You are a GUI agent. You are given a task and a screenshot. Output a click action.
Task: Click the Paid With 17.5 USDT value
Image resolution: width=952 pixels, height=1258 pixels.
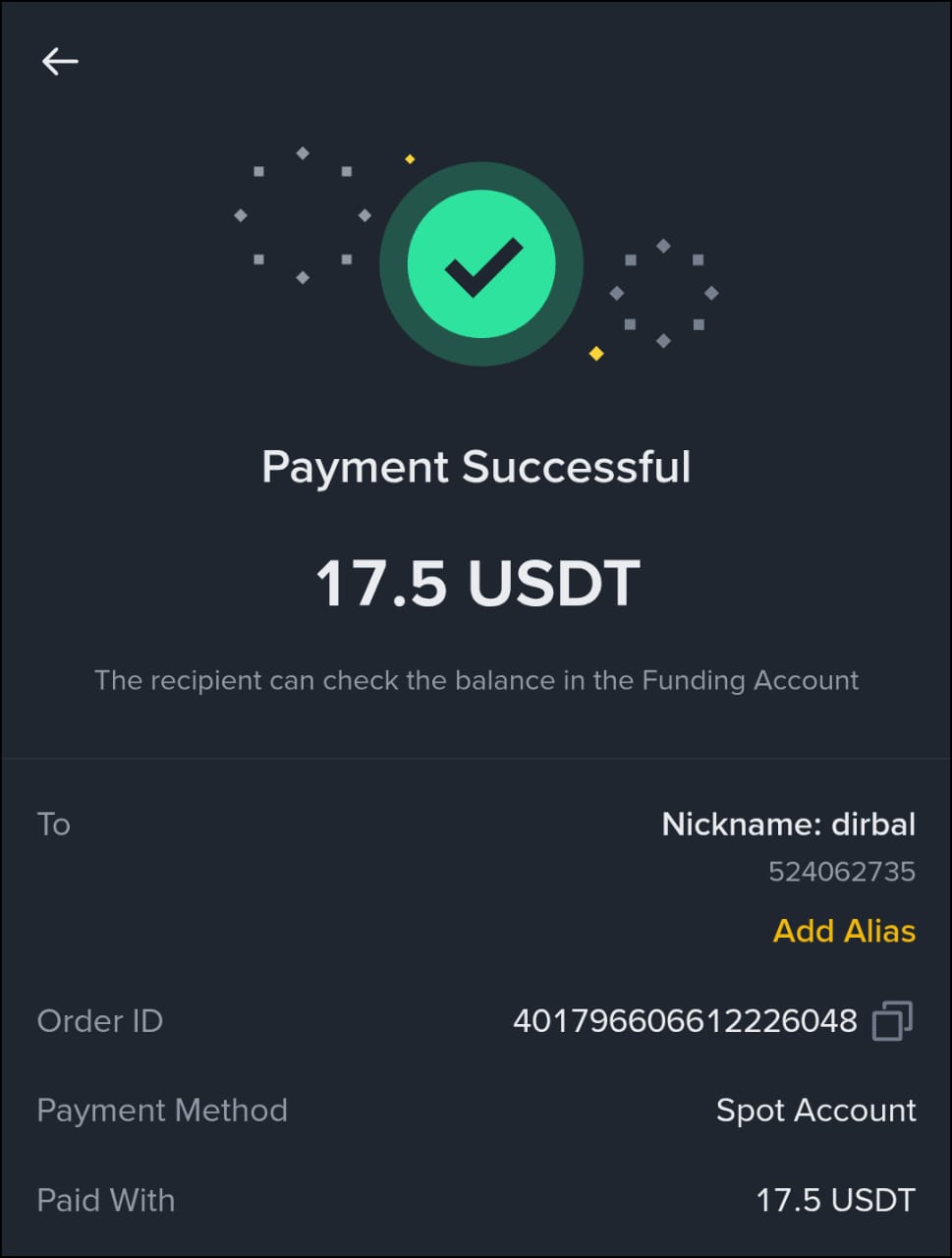tap(835, 1200)
